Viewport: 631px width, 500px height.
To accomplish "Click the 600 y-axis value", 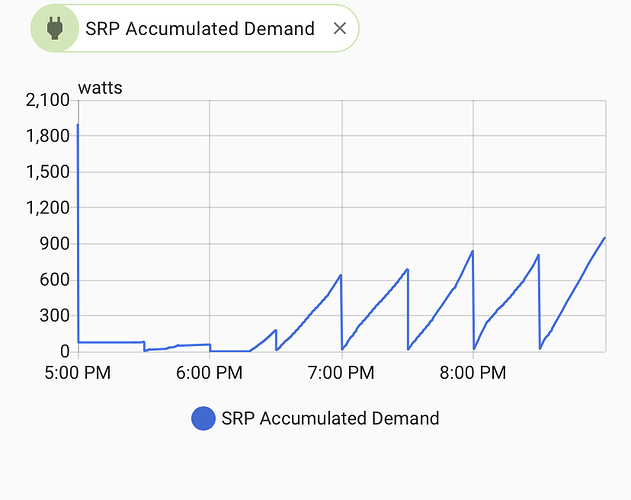I will (55, 279).
